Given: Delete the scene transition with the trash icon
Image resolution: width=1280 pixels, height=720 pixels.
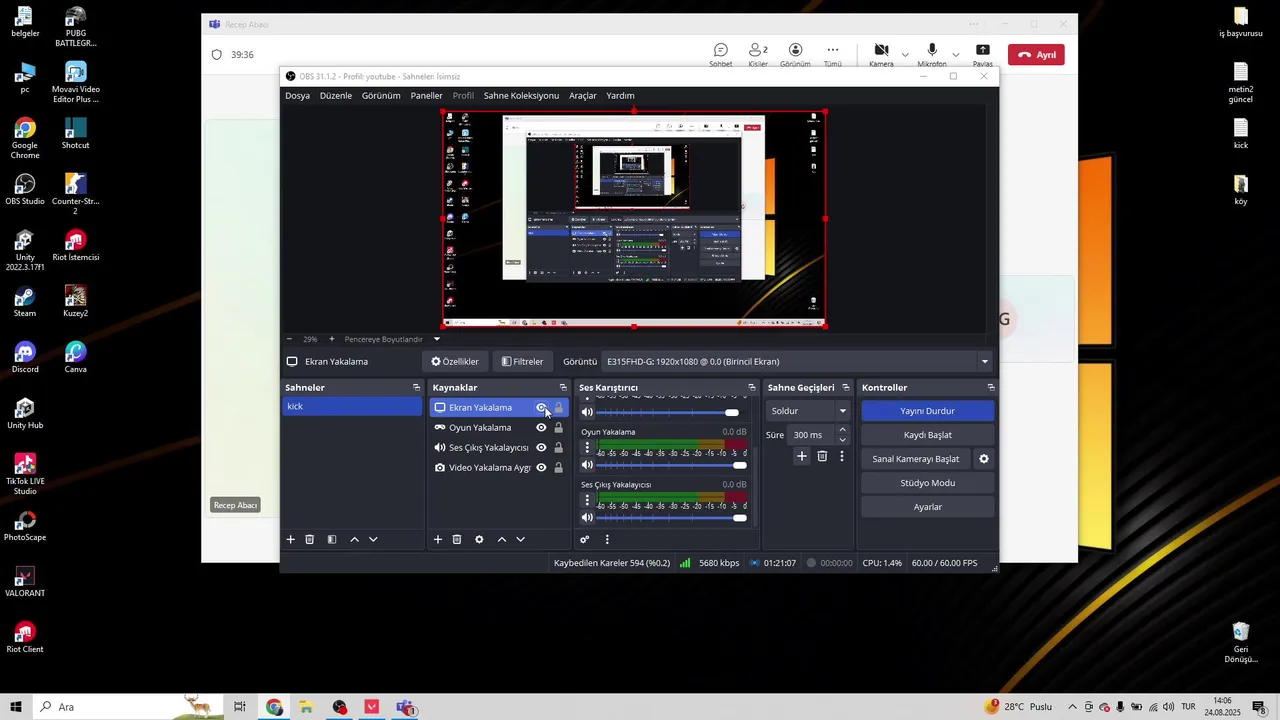Looking at the screenshot, I should pyautogui.click(x=822, y=456).
